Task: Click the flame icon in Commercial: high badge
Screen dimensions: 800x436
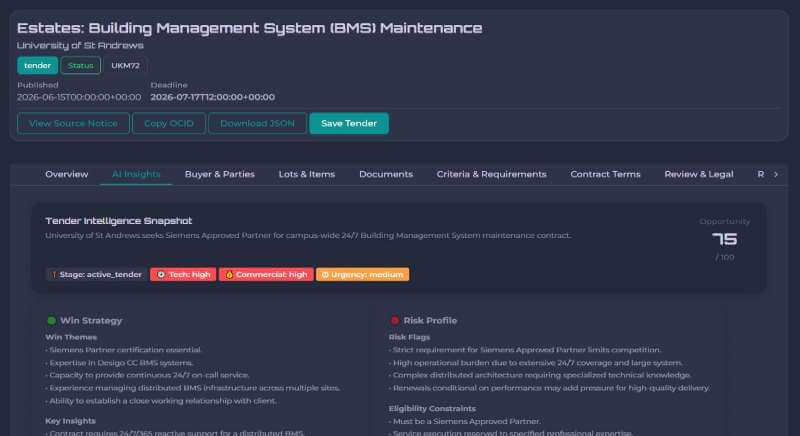Action: click(229, 274)
